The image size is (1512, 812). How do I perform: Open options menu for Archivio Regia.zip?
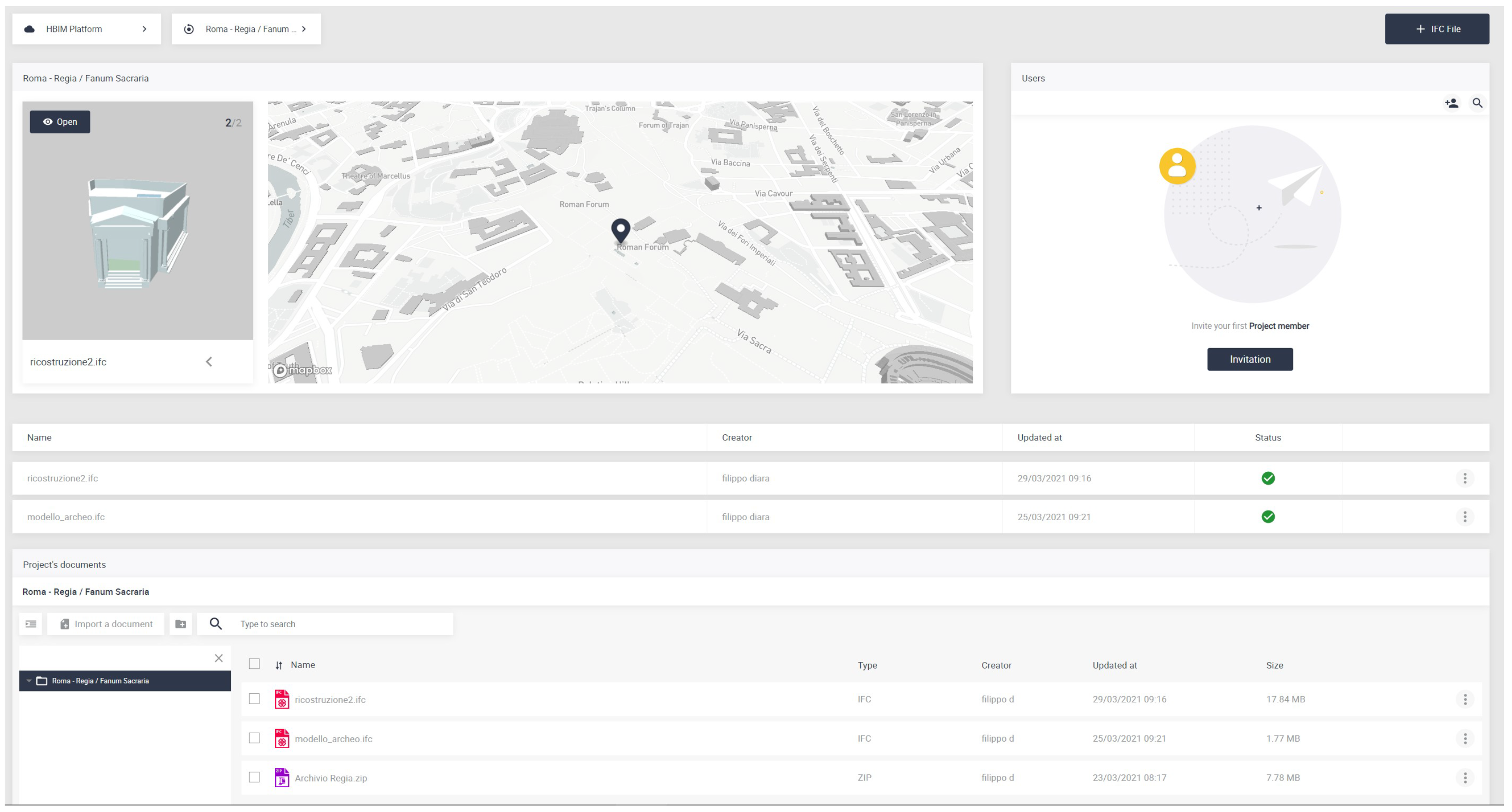(1465, 777)
